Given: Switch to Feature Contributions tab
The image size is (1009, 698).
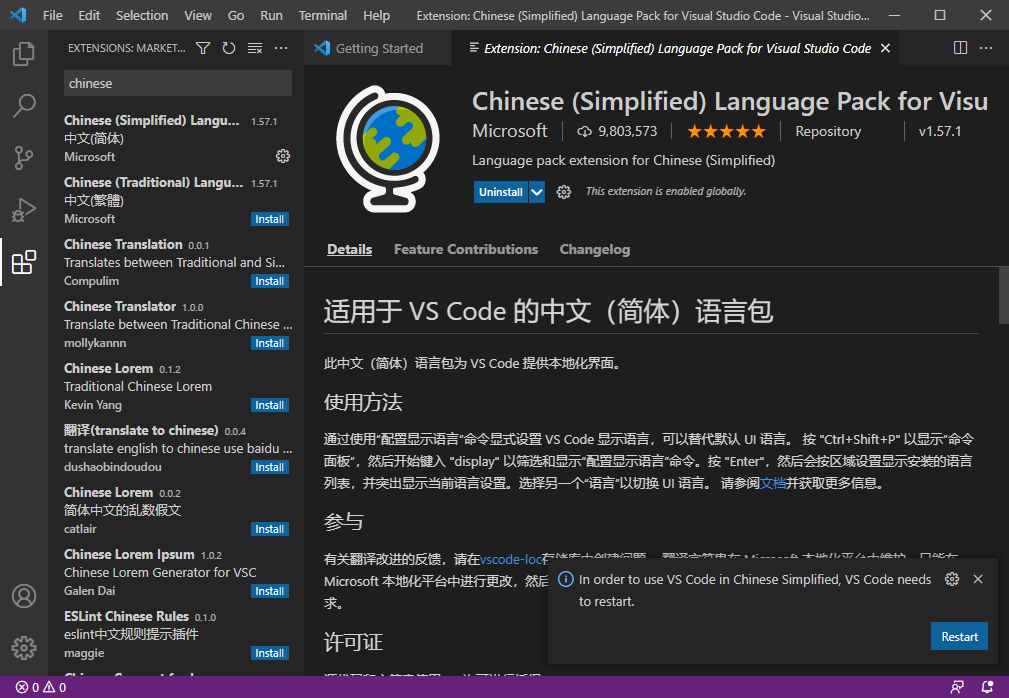Looking at the screenshot, I should point(466,250).
